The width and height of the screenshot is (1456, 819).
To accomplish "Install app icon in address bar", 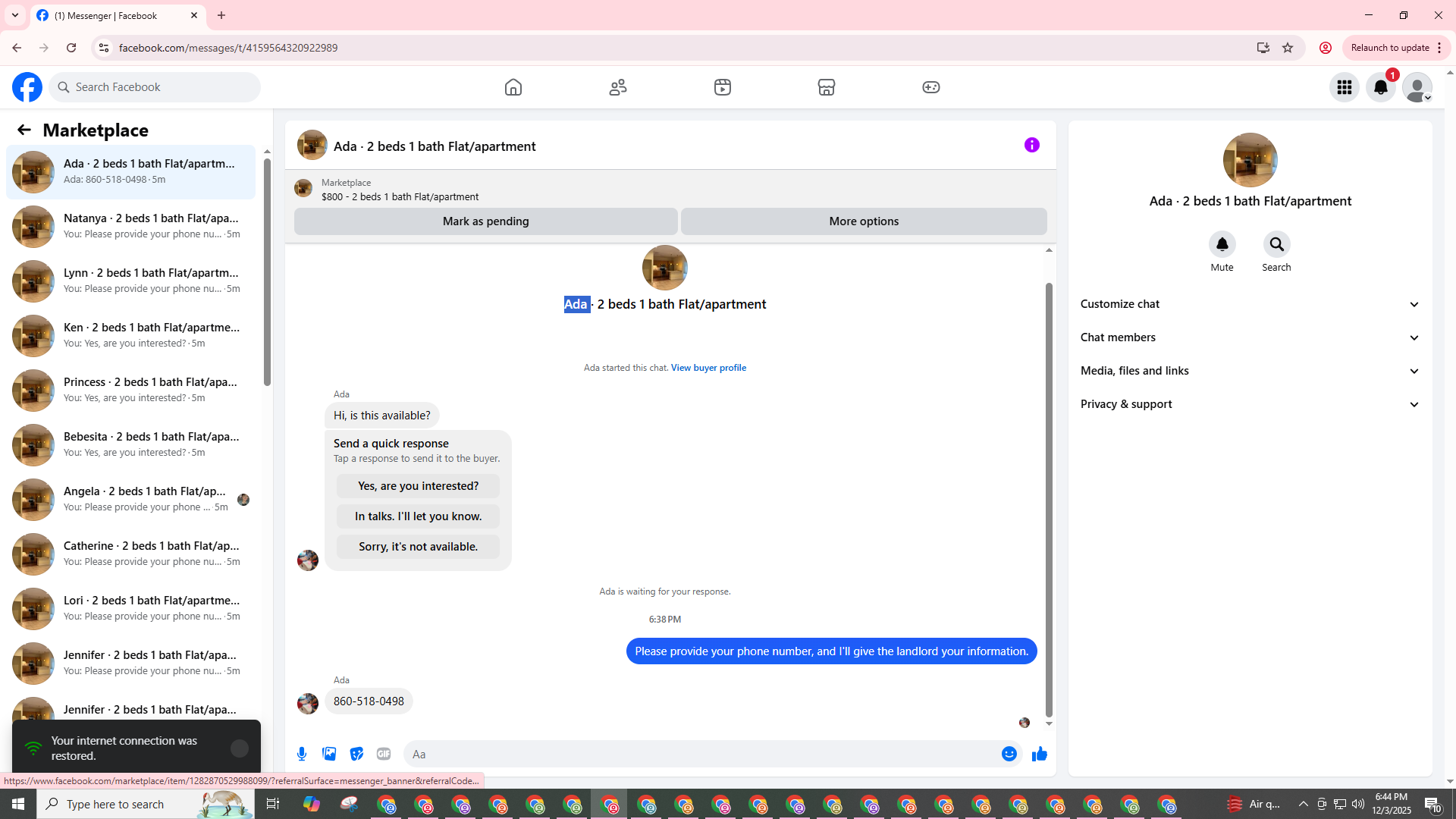I will click(1263, 48).
